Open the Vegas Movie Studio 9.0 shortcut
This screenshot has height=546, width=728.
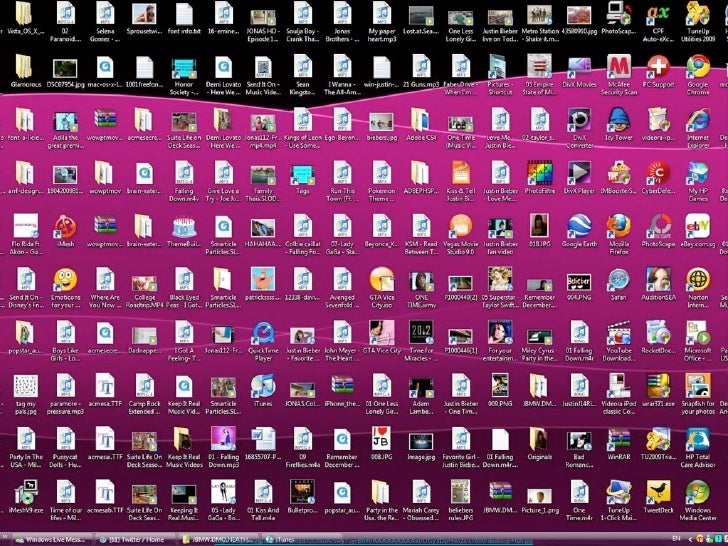click(x=460, y=225)
